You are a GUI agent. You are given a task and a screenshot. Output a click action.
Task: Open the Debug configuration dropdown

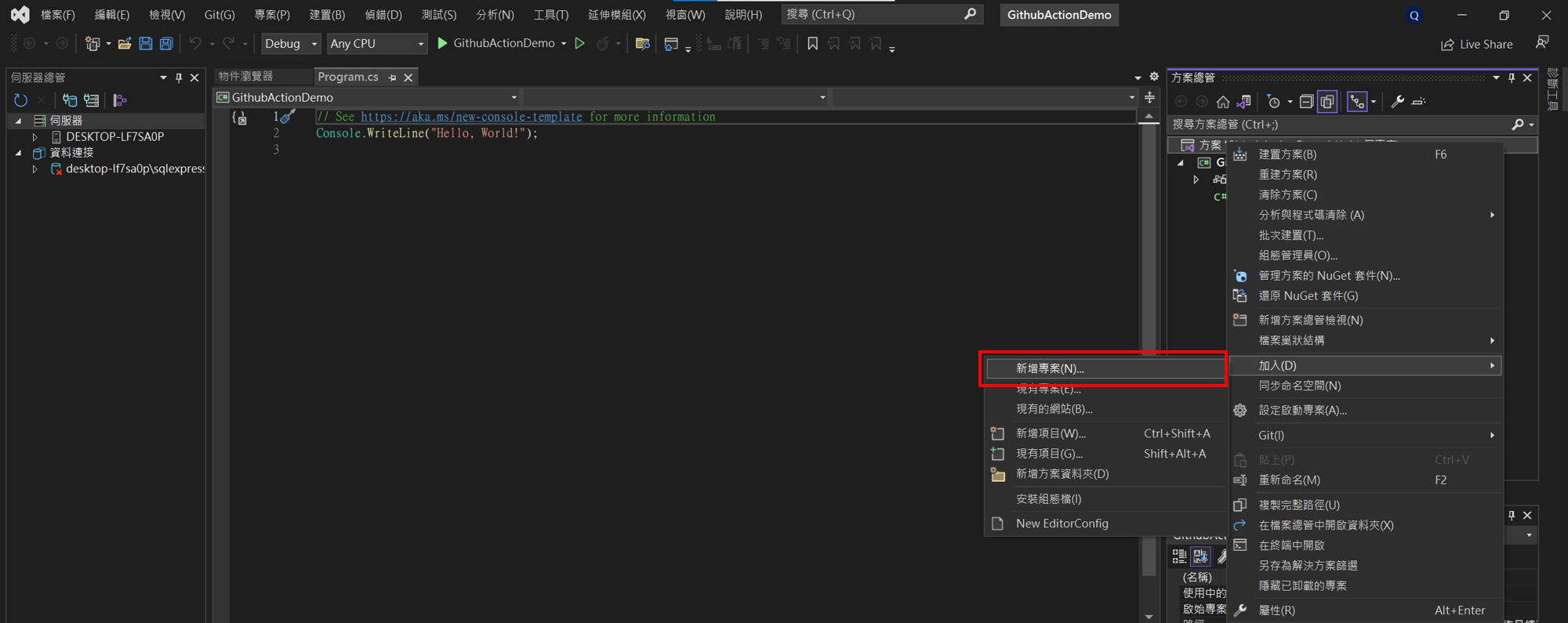[291, 44]
